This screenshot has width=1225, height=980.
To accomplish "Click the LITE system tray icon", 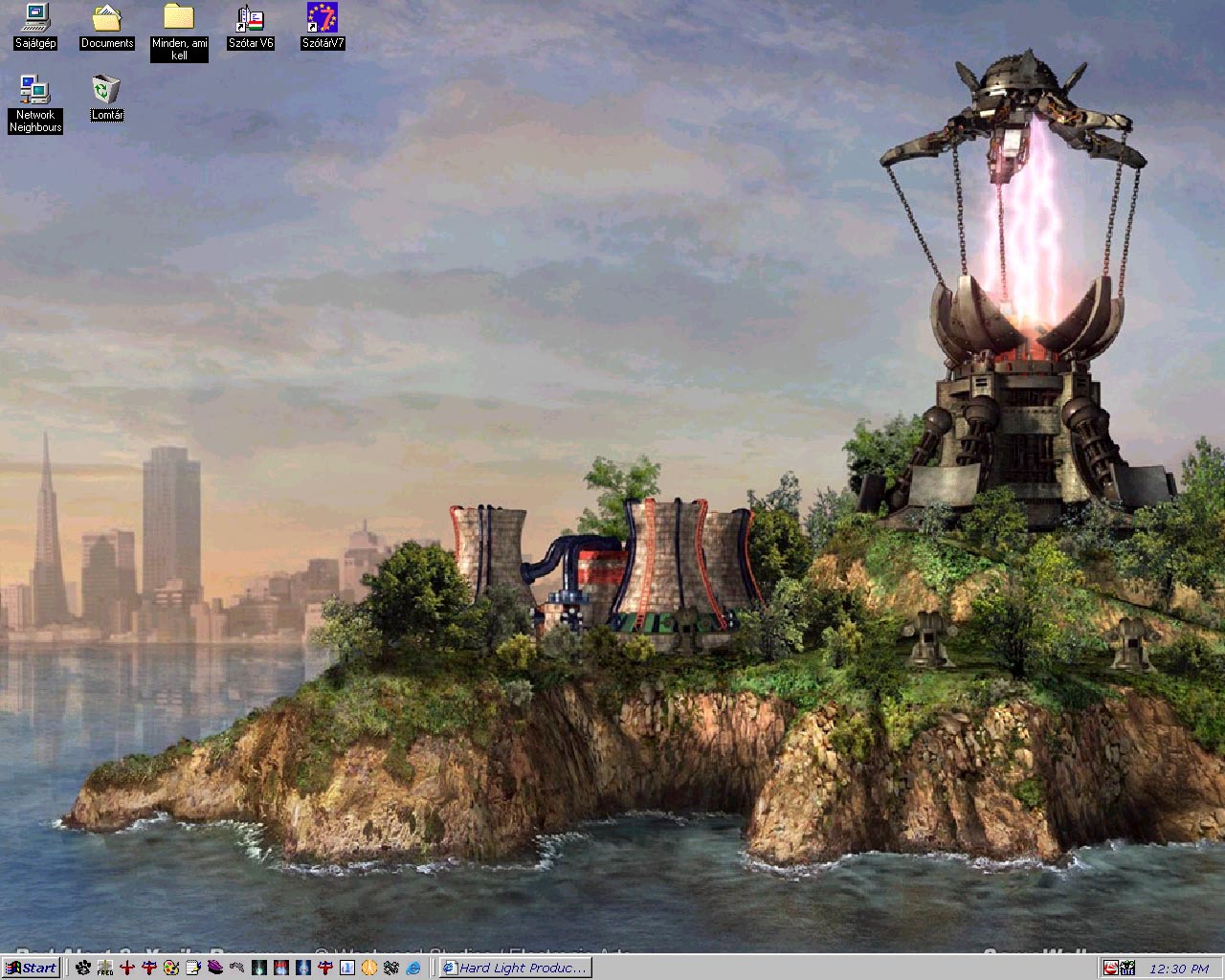I will pos(1127,969).
